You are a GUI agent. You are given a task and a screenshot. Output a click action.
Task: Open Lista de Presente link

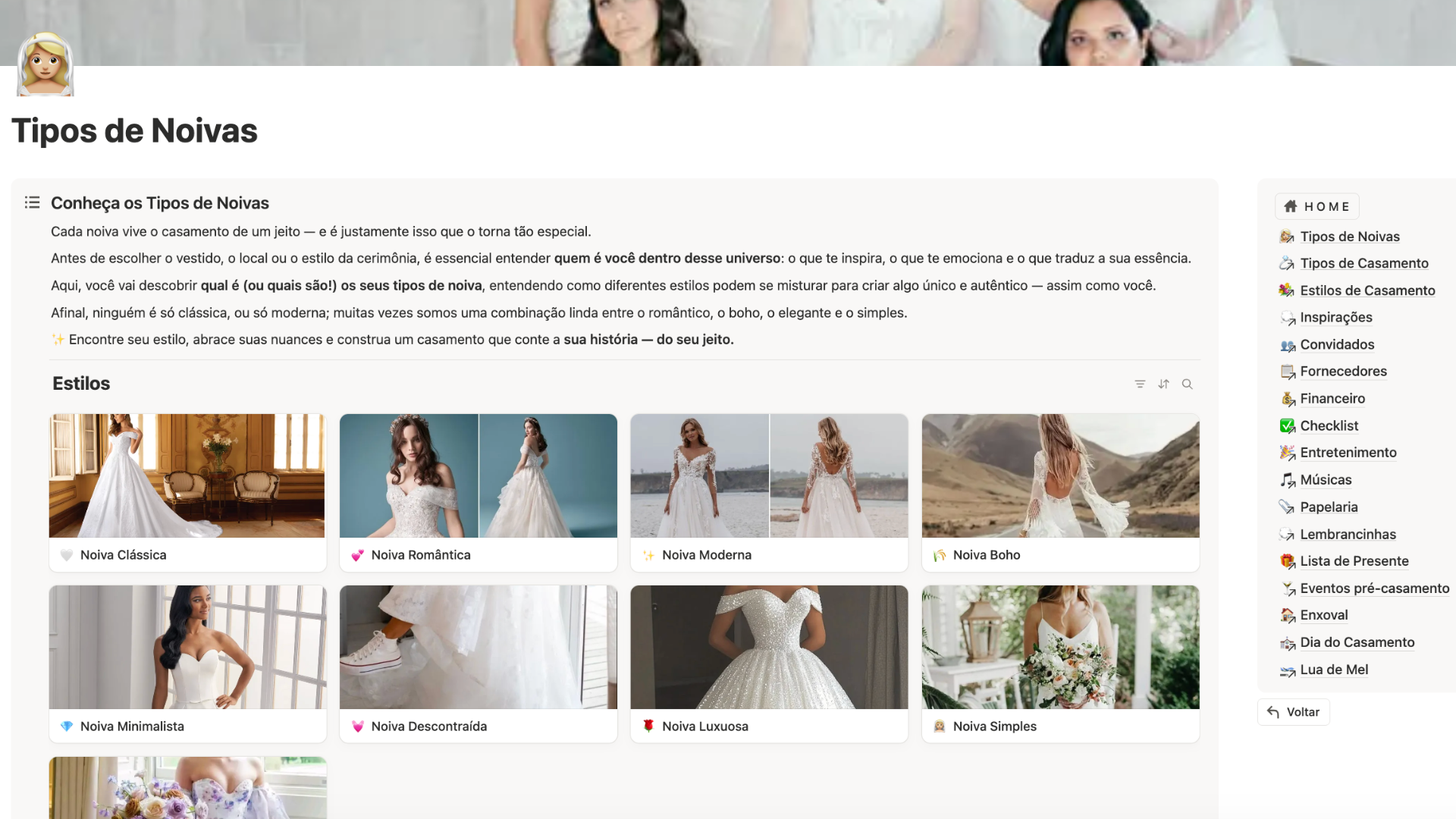[1354, 561]
